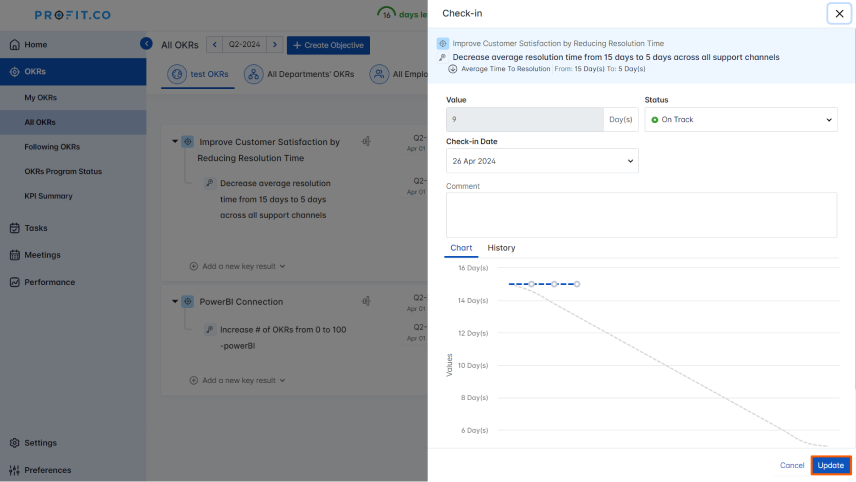Collapse the PowerBI Connection objective
Viewport: 856px width, 482px height.
pyautogui.click(x=175, y=301)
